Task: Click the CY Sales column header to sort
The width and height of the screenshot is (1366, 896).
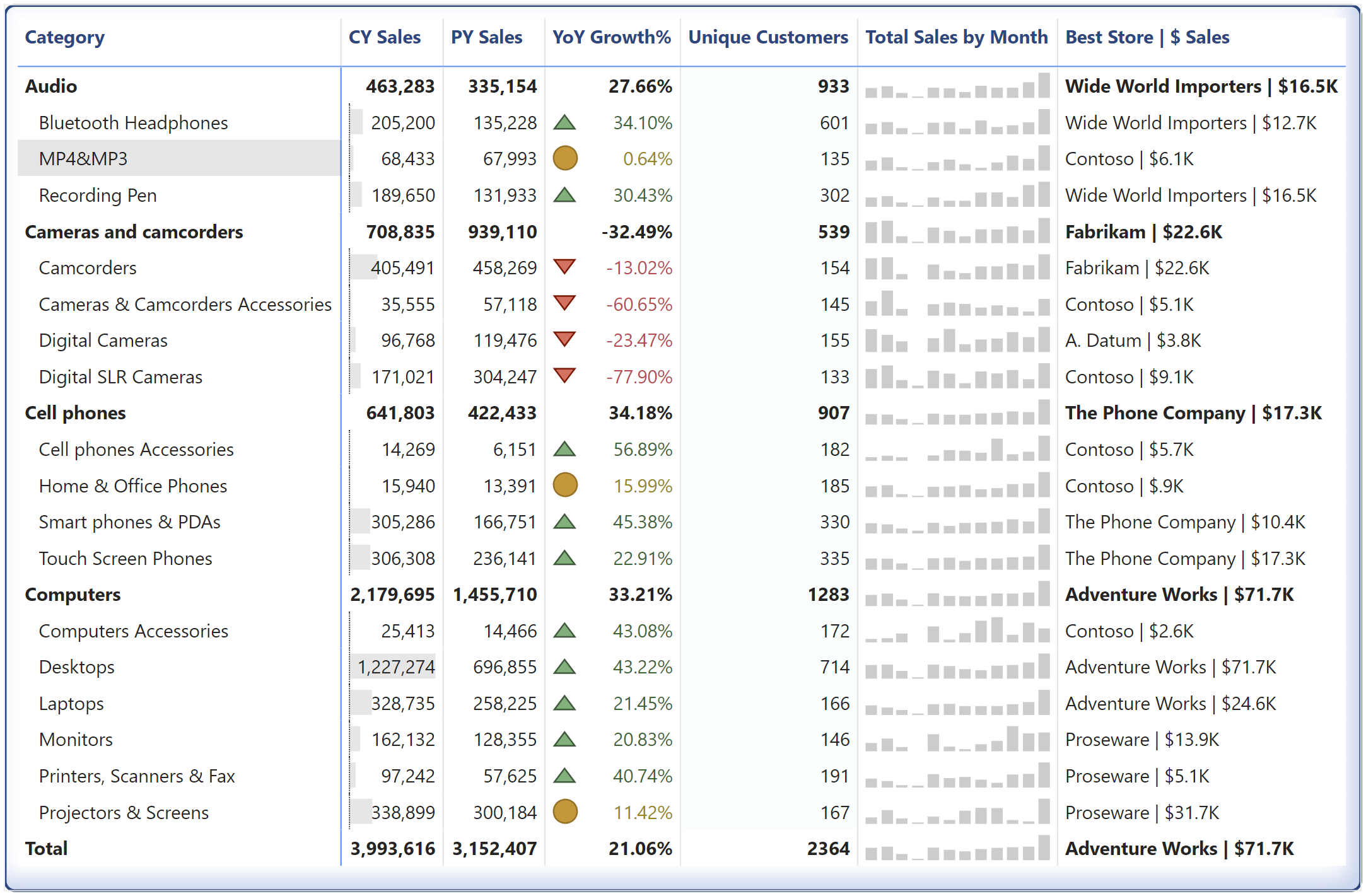Action: click(383, 37)
